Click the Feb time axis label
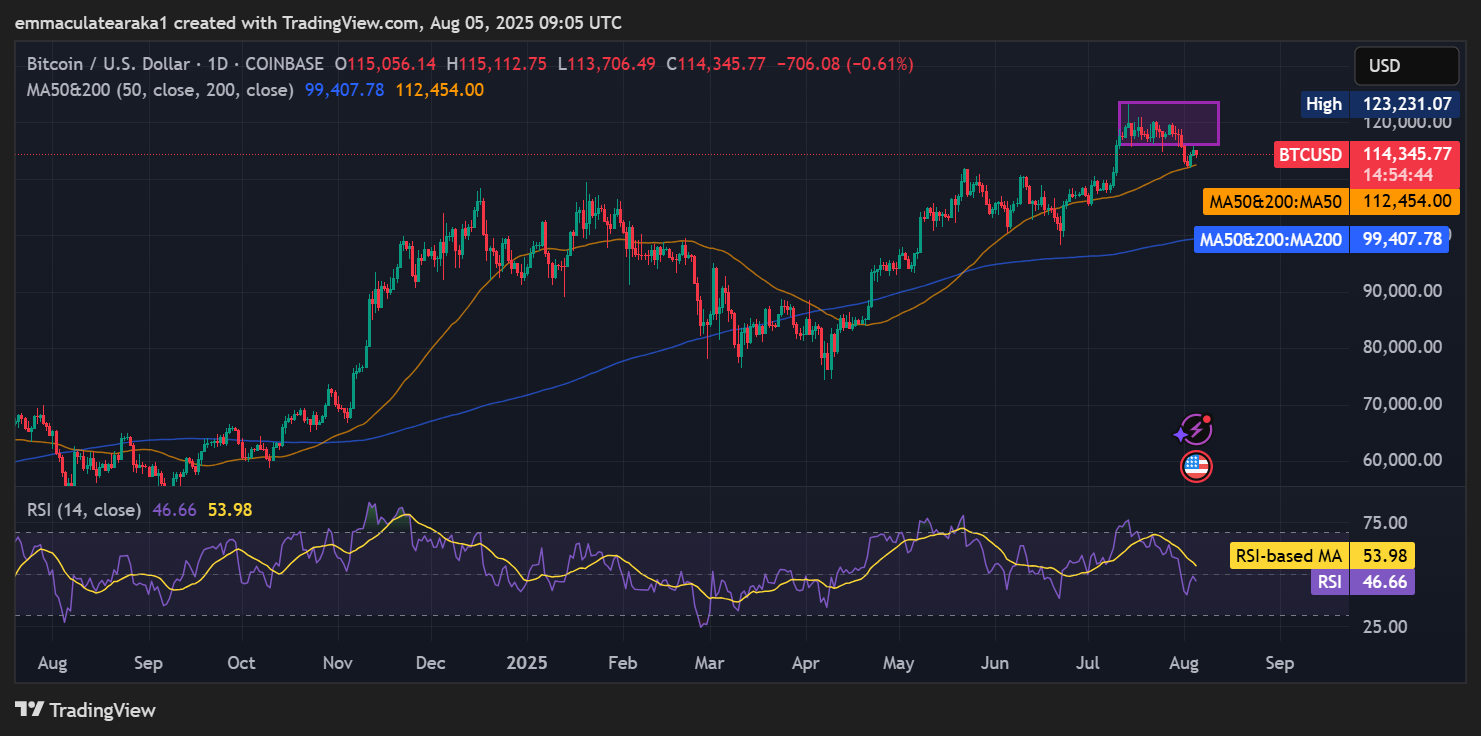 point(623,663)
